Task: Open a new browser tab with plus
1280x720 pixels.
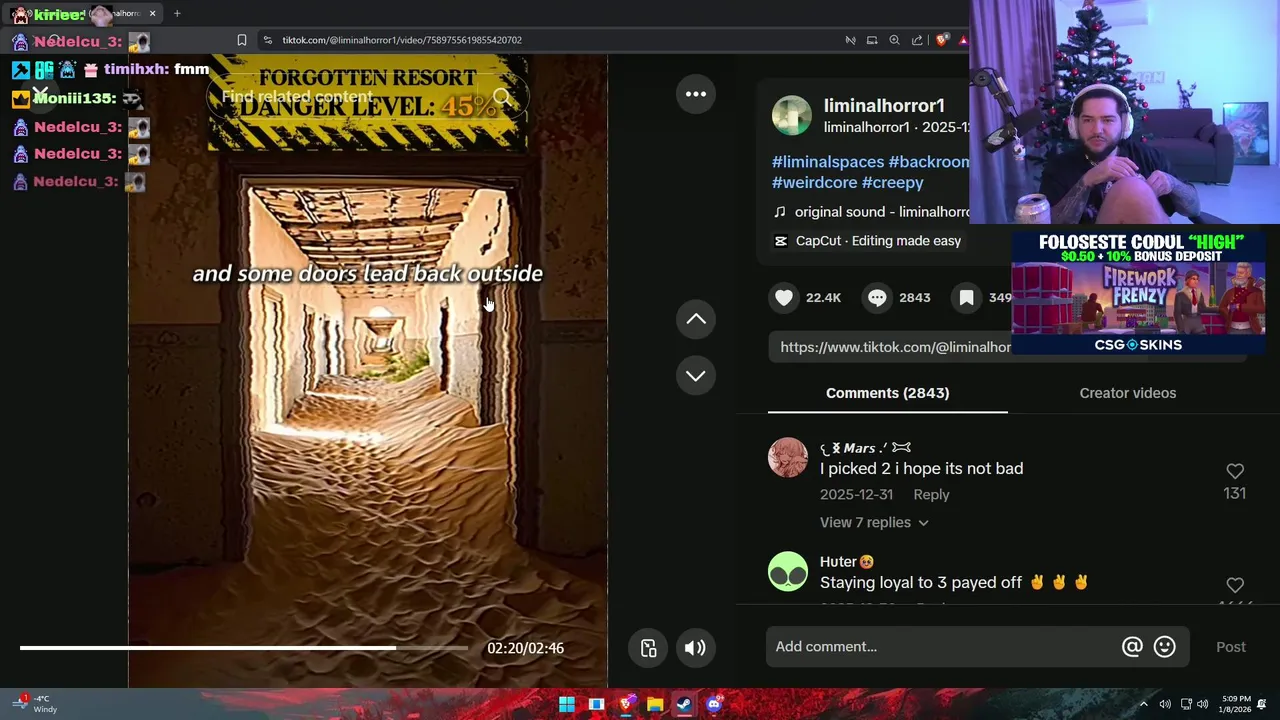Action: [177, 14]
